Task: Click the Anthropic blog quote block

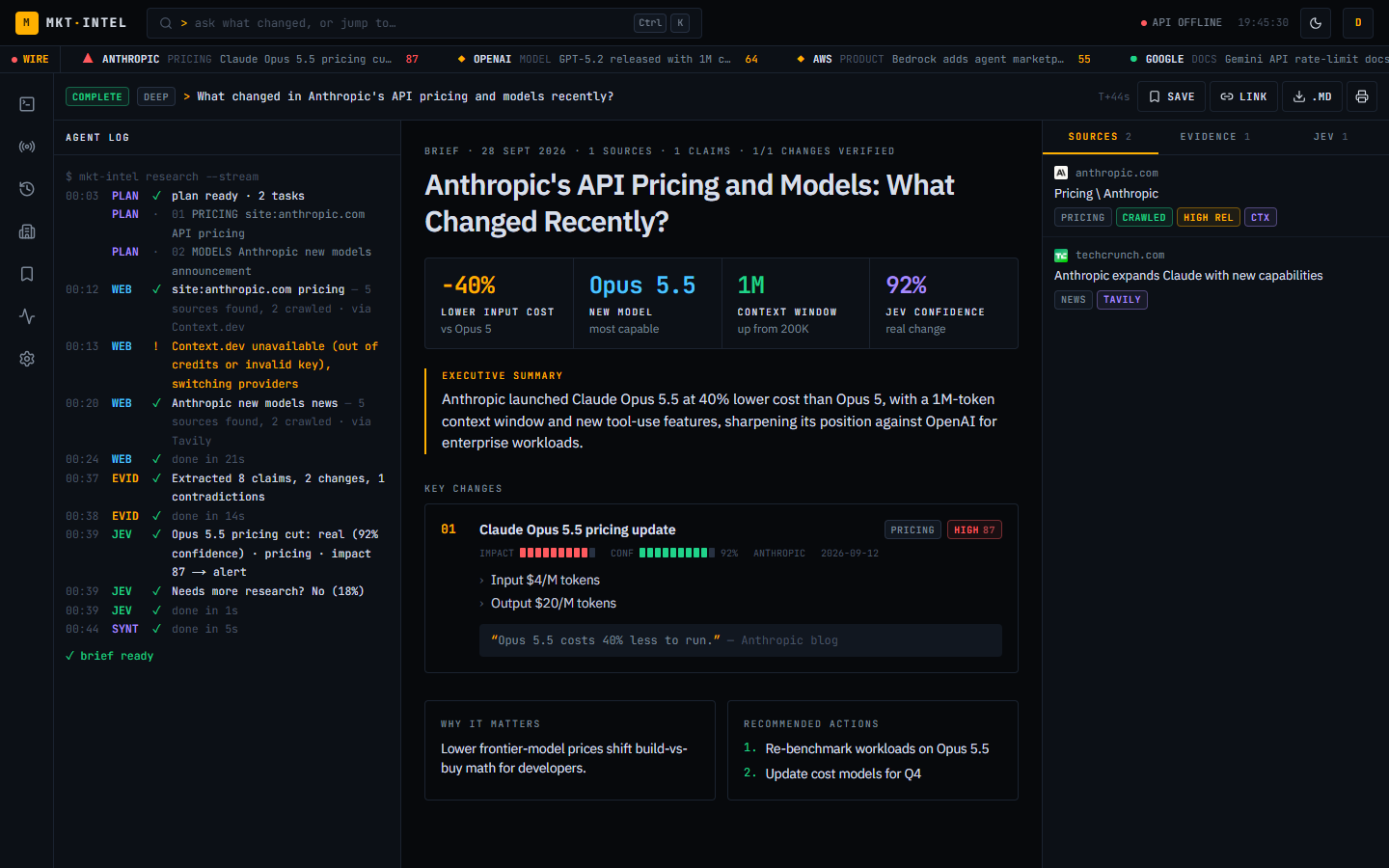Action: click(x=741, y=640)
